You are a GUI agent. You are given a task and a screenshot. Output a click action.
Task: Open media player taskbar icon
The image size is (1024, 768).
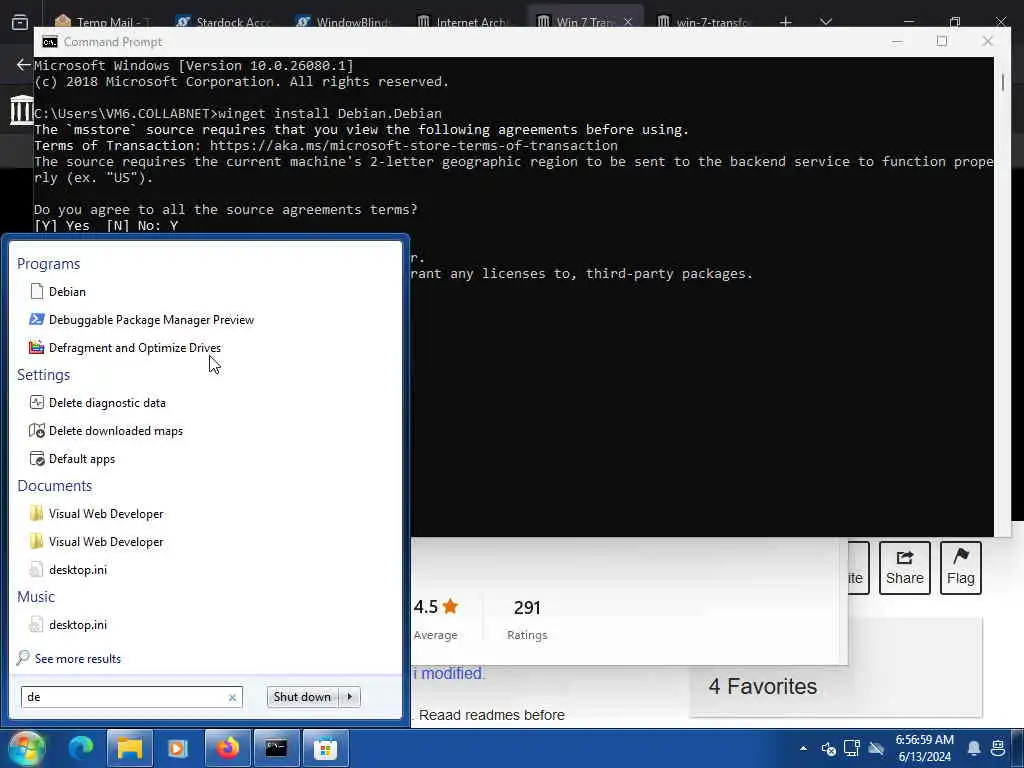pos(178,748)
